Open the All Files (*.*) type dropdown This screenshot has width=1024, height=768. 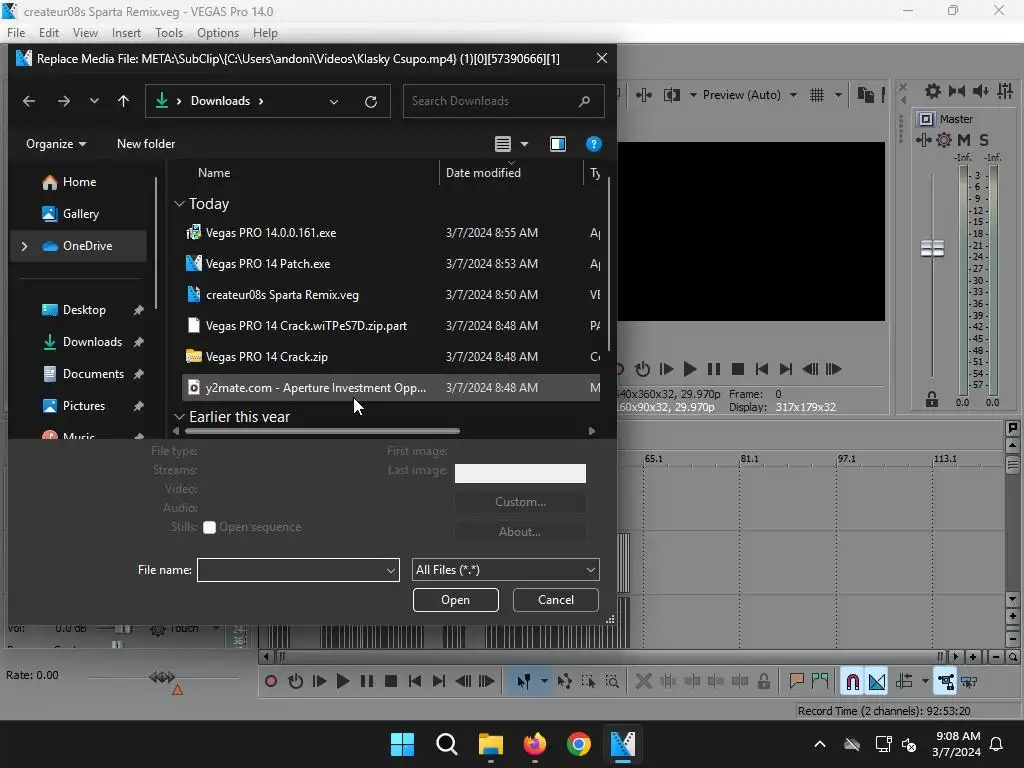[505, 569]
